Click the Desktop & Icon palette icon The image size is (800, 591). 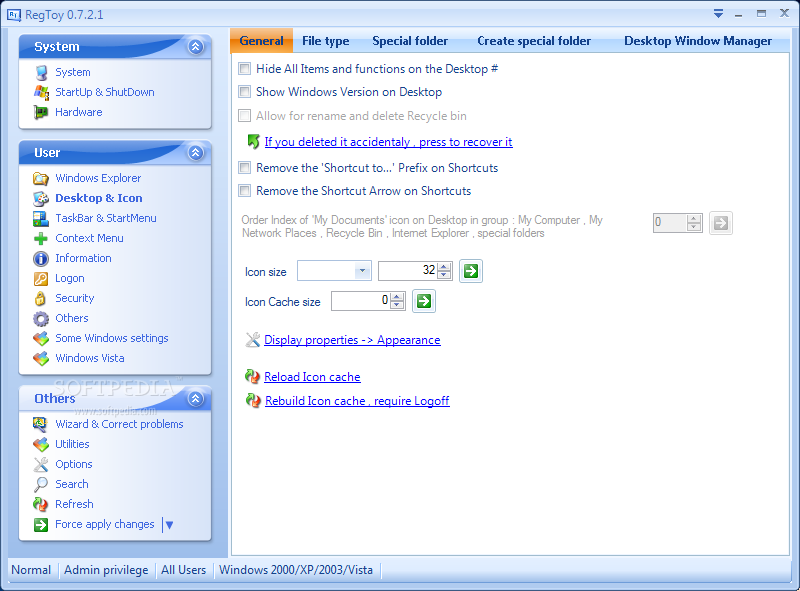(x=41, y=199)
